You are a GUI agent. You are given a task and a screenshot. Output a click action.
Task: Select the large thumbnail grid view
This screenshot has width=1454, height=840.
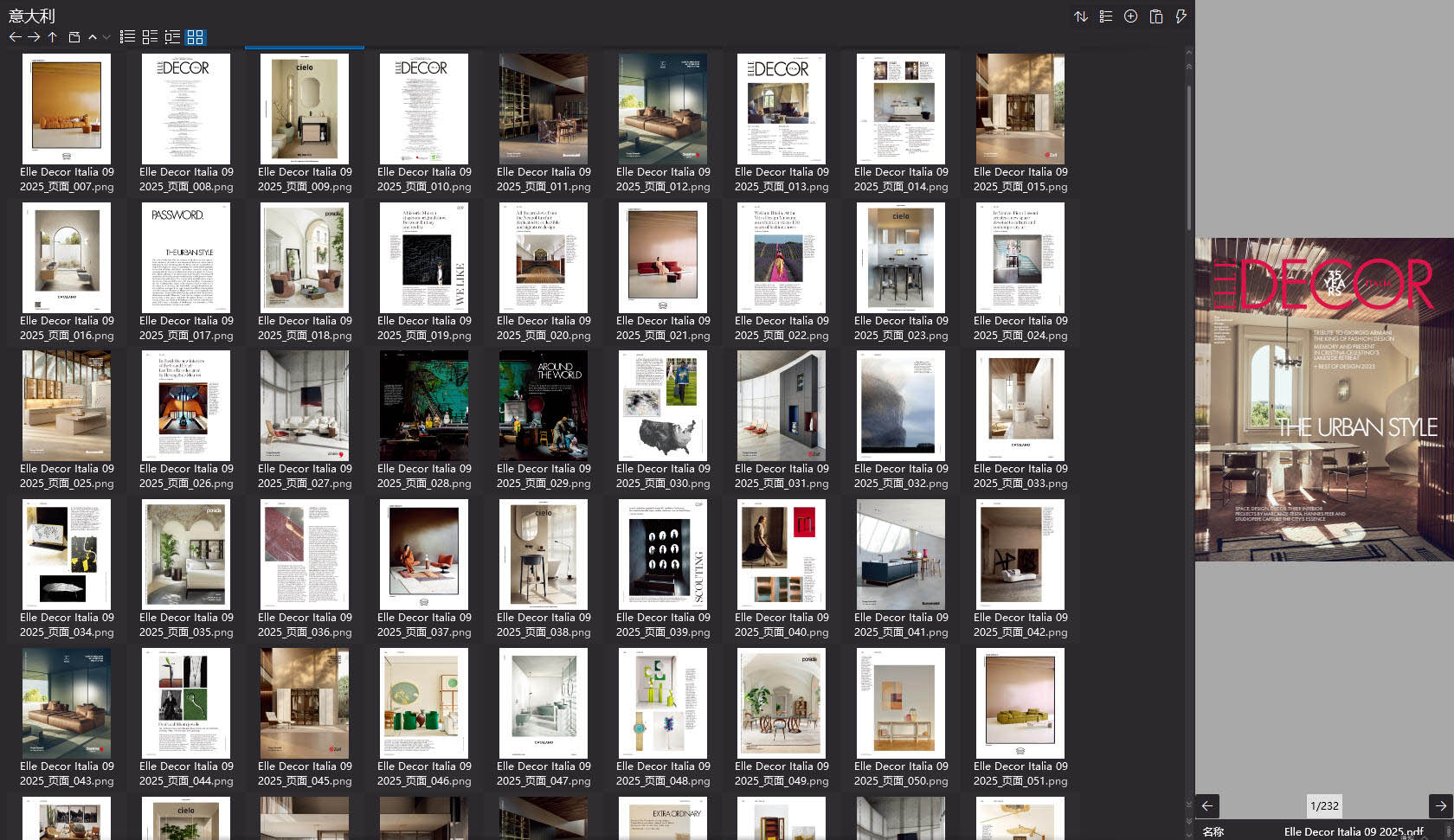(x=196, y=37)
